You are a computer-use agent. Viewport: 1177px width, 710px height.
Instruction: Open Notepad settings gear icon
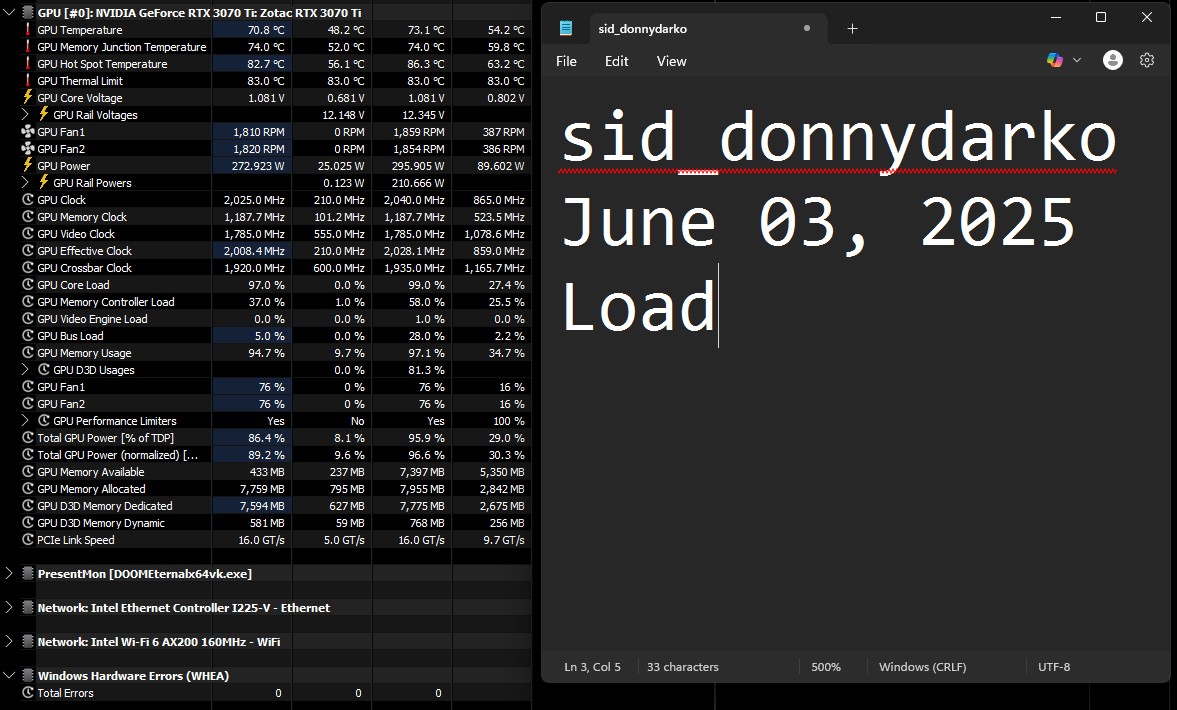tap(1146, 61)
